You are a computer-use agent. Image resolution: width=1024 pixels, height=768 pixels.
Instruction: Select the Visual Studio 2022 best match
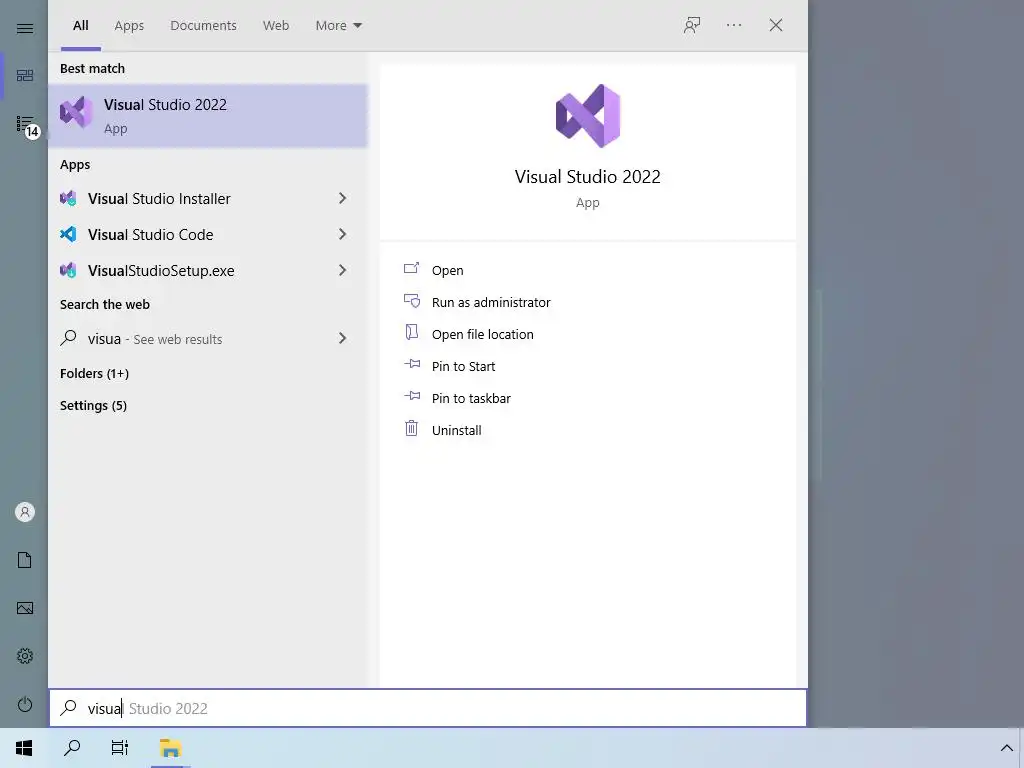point(208,116)
